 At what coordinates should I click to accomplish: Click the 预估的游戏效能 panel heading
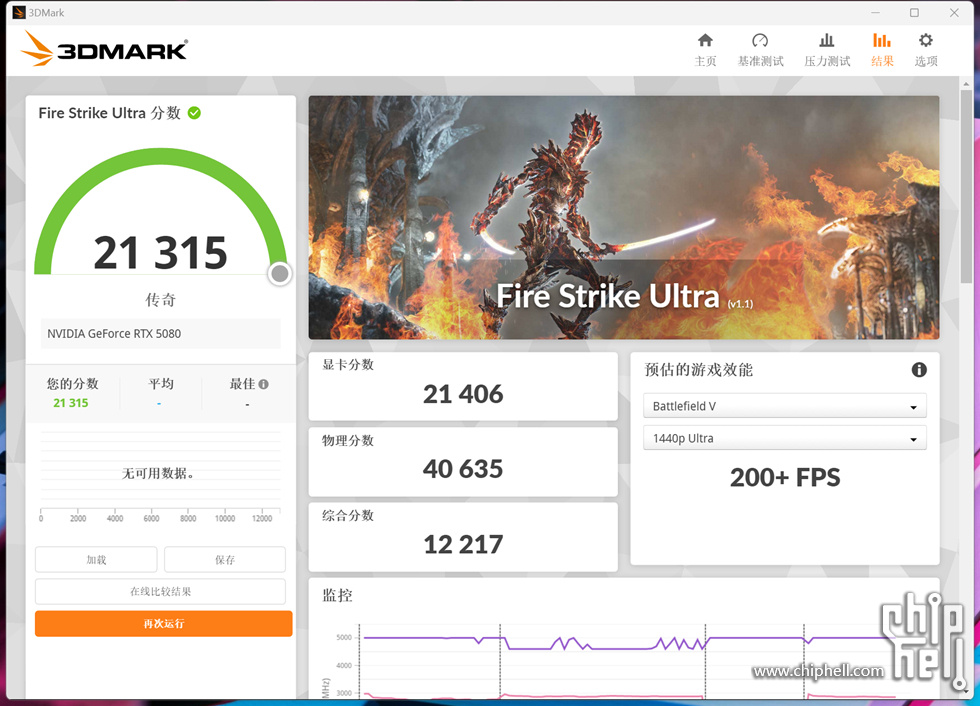coord(699,370)
